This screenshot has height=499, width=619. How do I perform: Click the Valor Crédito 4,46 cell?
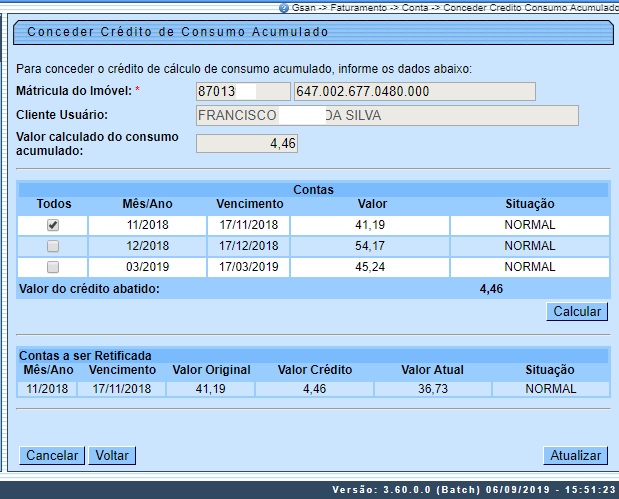point(315,389)
